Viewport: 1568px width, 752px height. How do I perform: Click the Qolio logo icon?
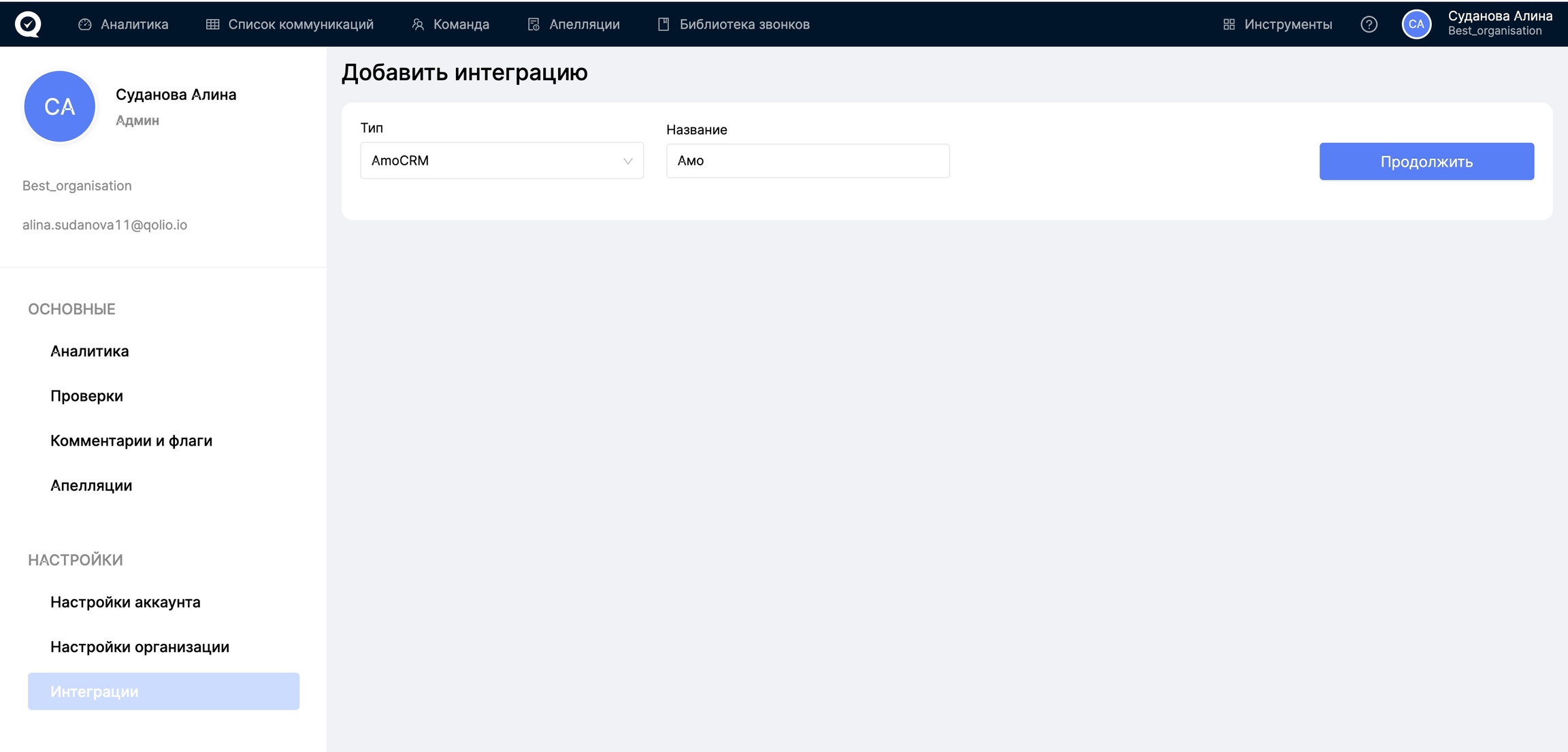tap(28, 24)
